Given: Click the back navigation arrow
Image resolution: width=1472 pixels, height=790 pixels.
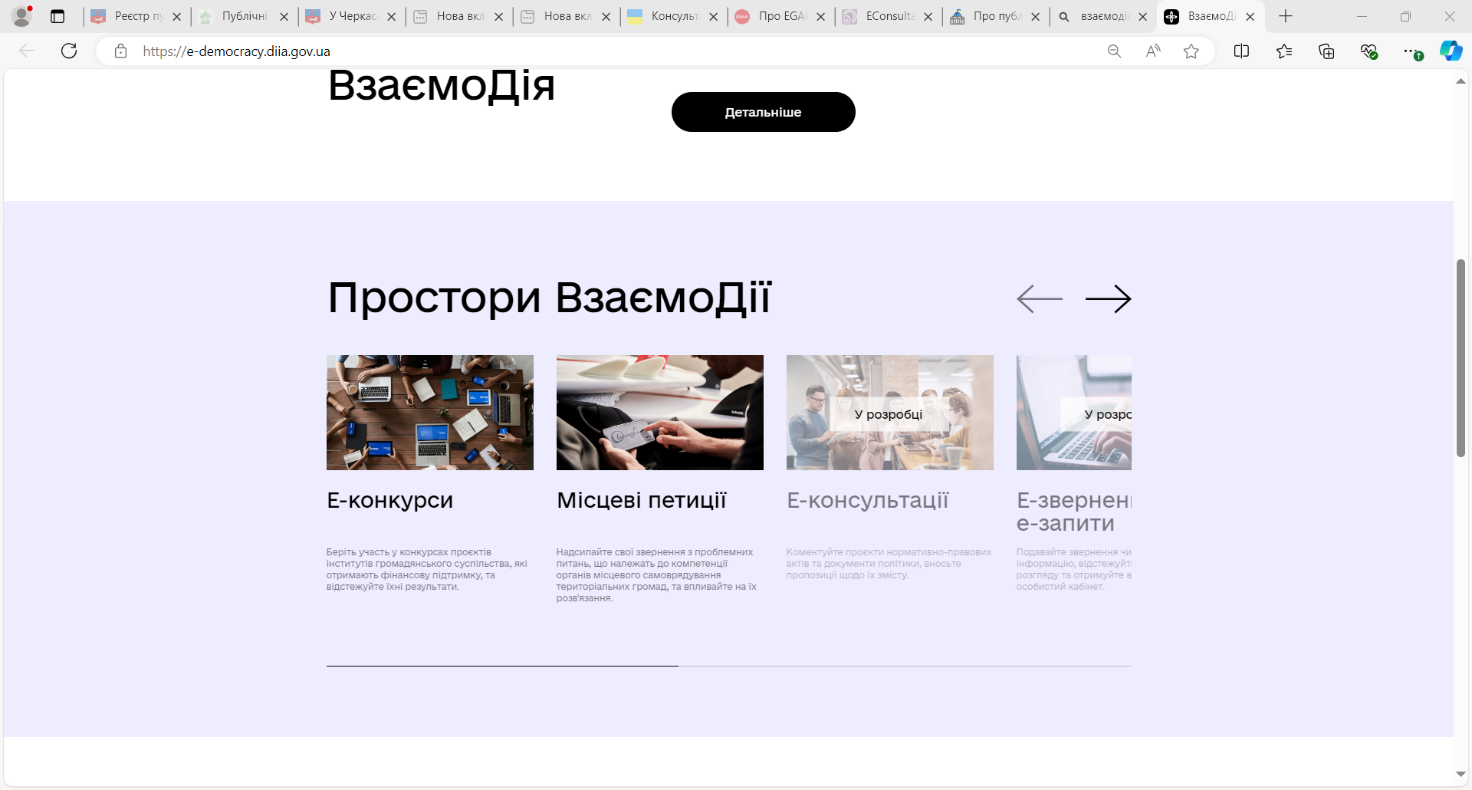Looking at the screenshot, I should pyautogui.click(x=27, y=51).
